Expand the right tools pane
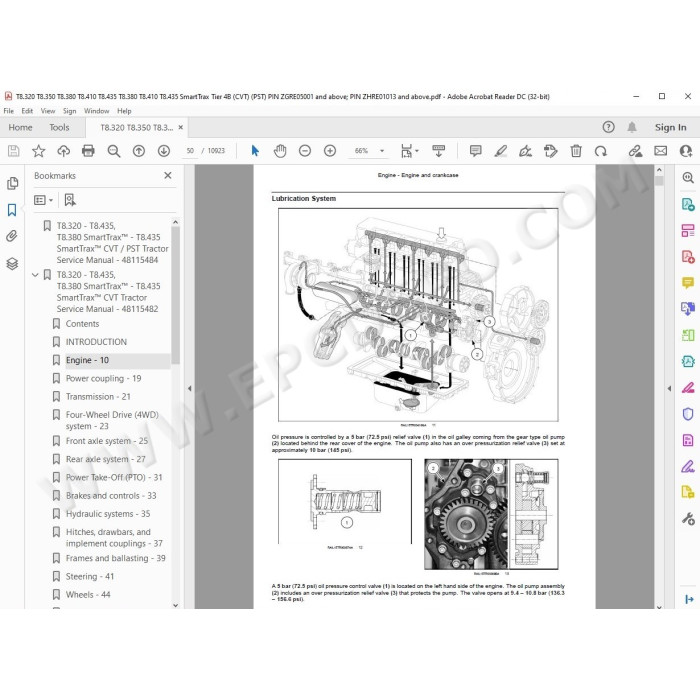Viewport: 700px width, 700px height. point(689,599)
